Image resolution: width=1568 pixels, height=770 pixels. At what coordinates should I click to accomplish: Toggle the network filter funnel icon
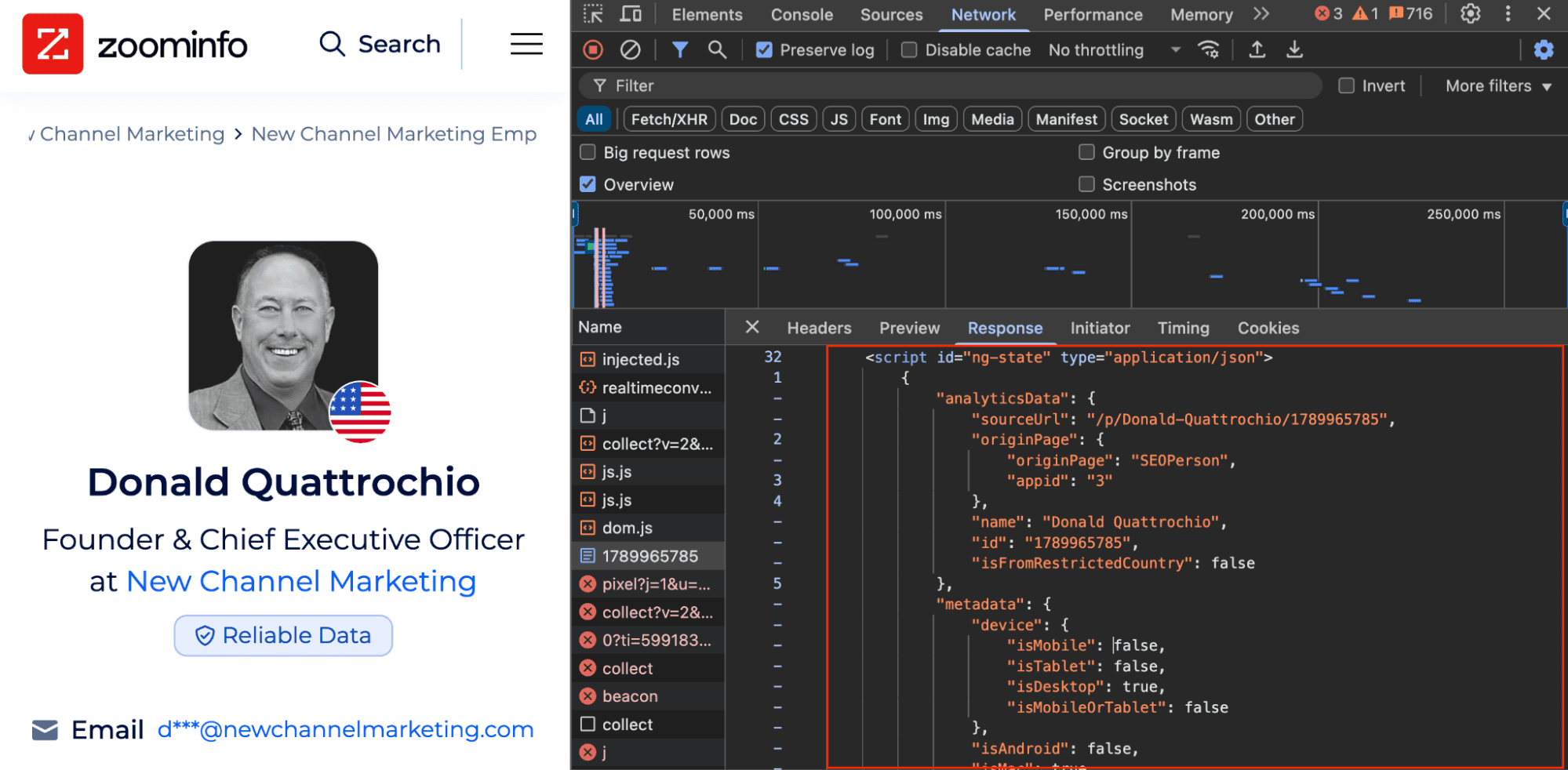pos(680,50)
